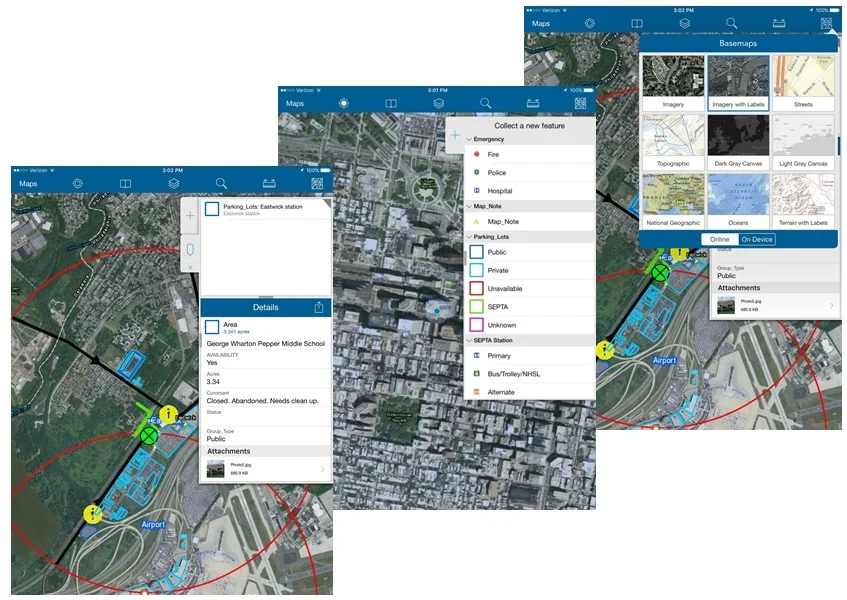Tap the share icon in Details header
The image size is (847, 600).
point(319,307)
